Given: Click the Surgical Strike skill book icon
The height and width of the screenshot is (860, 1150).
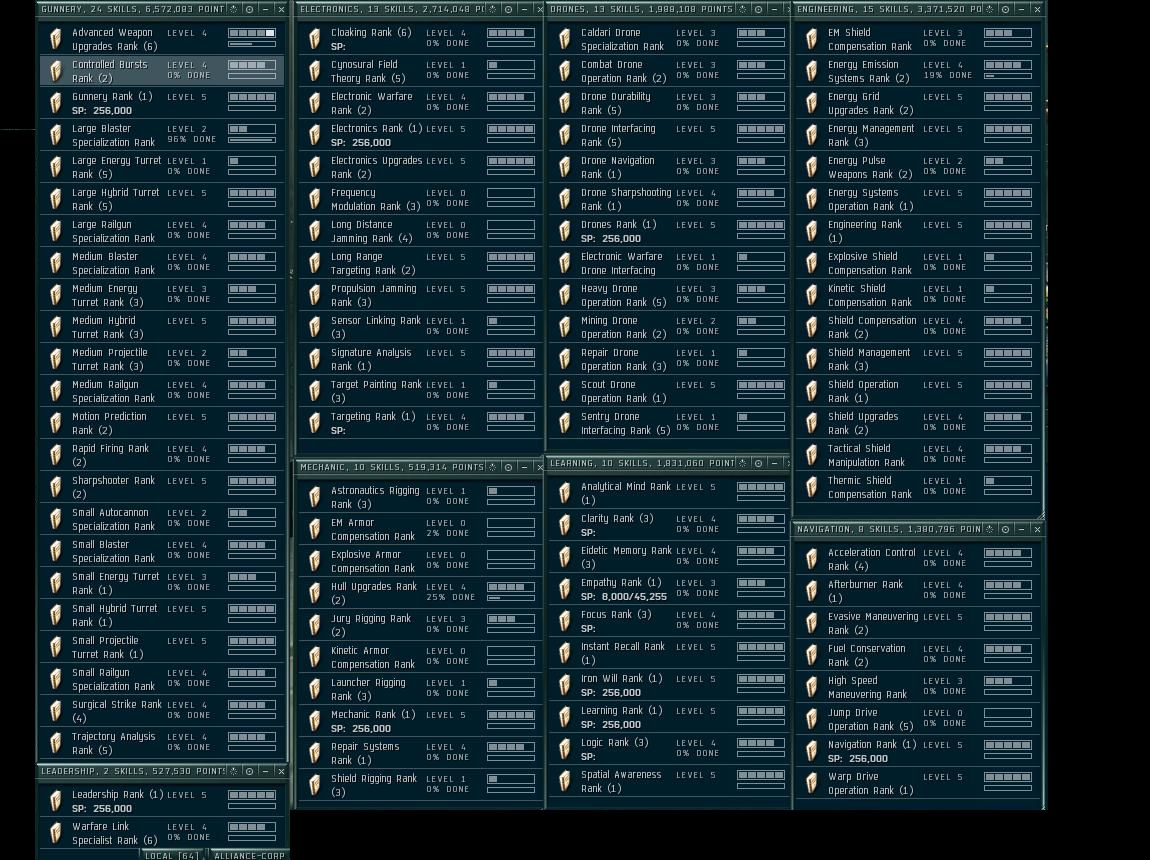Looking at the screenshot, I should point(56,710).
